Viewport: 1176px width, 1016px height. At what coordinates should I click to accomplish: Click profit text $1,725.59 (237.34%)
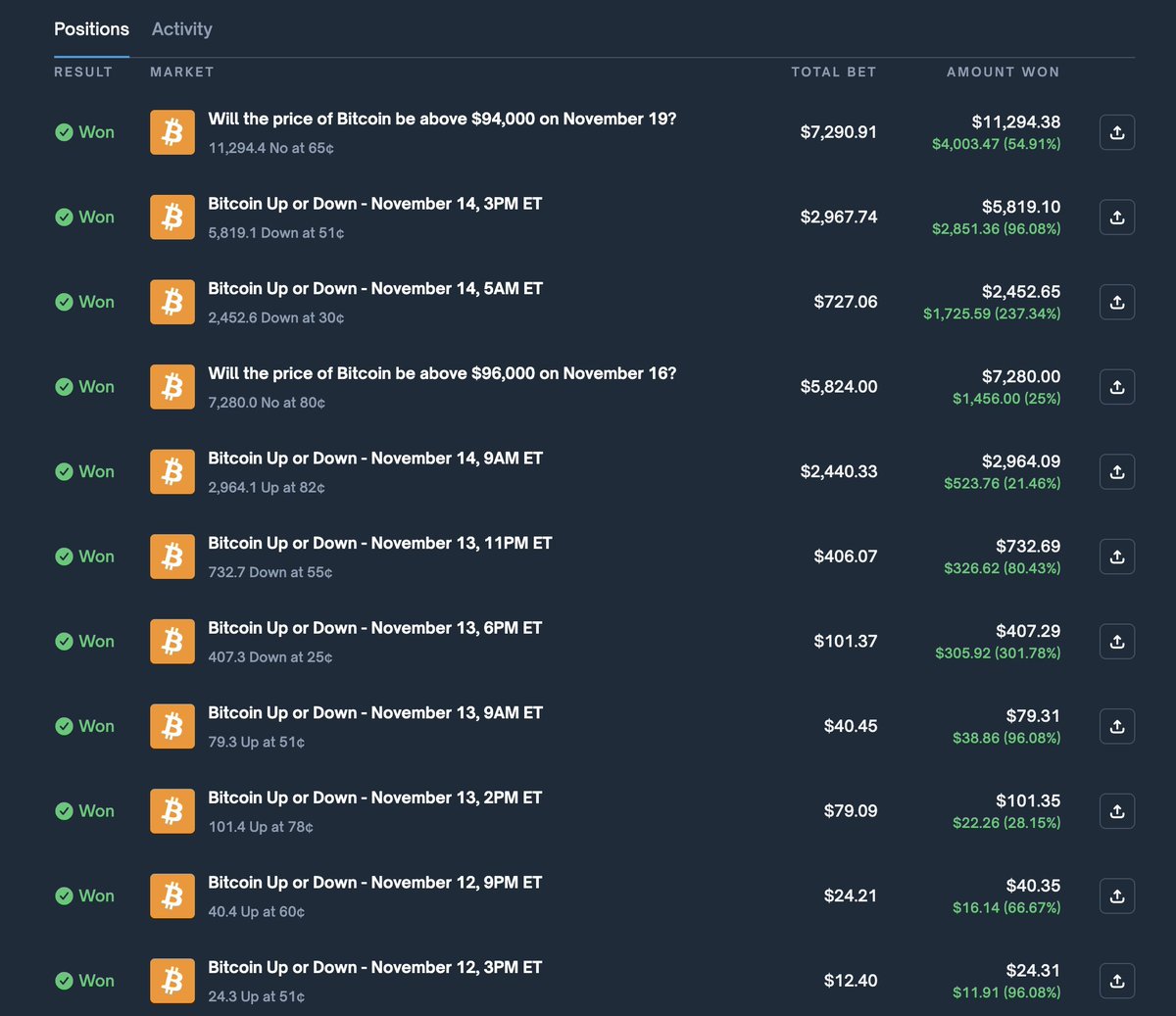point(992,314)
